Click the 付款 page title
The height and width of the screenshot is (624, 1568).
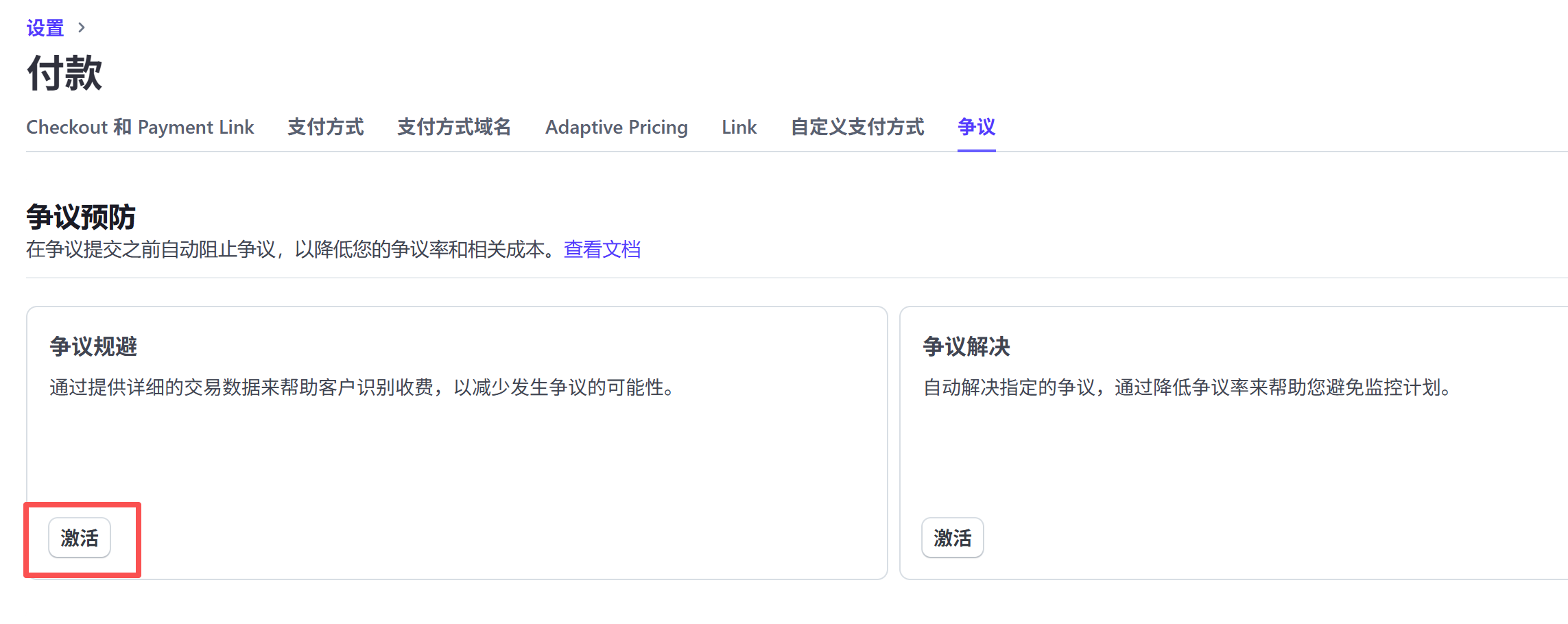click(x=64, y=73)
